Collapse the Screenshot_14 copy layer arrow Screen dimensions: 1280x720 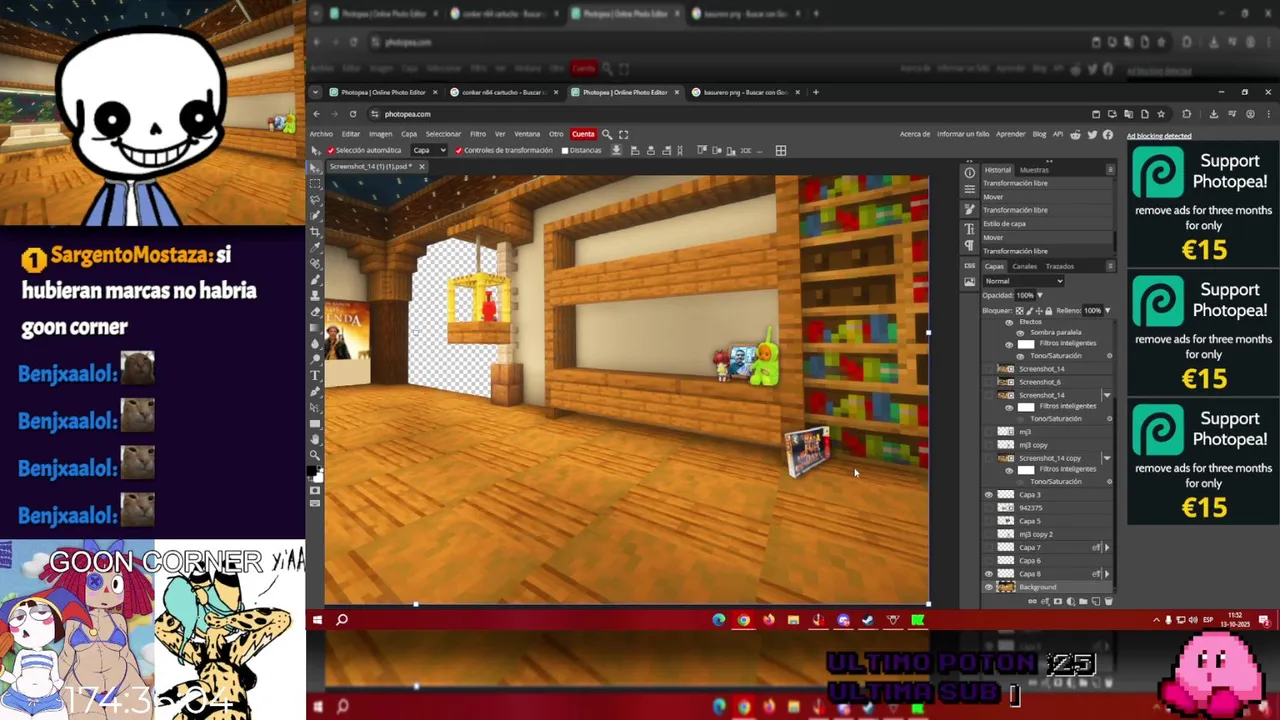tap(1106, 458)
